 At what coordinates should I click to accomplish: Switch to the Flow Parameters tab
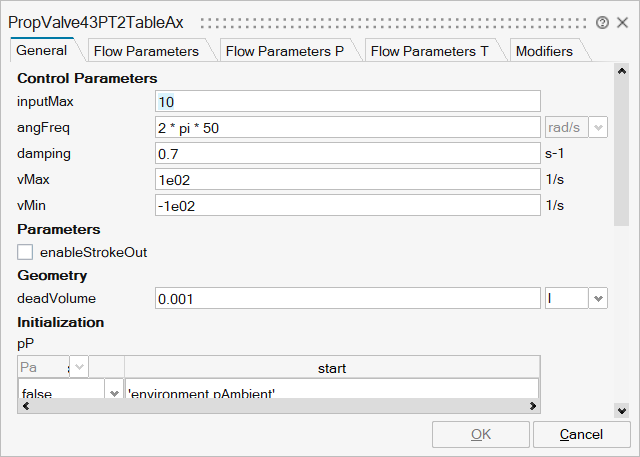click(x=145, y=51)
